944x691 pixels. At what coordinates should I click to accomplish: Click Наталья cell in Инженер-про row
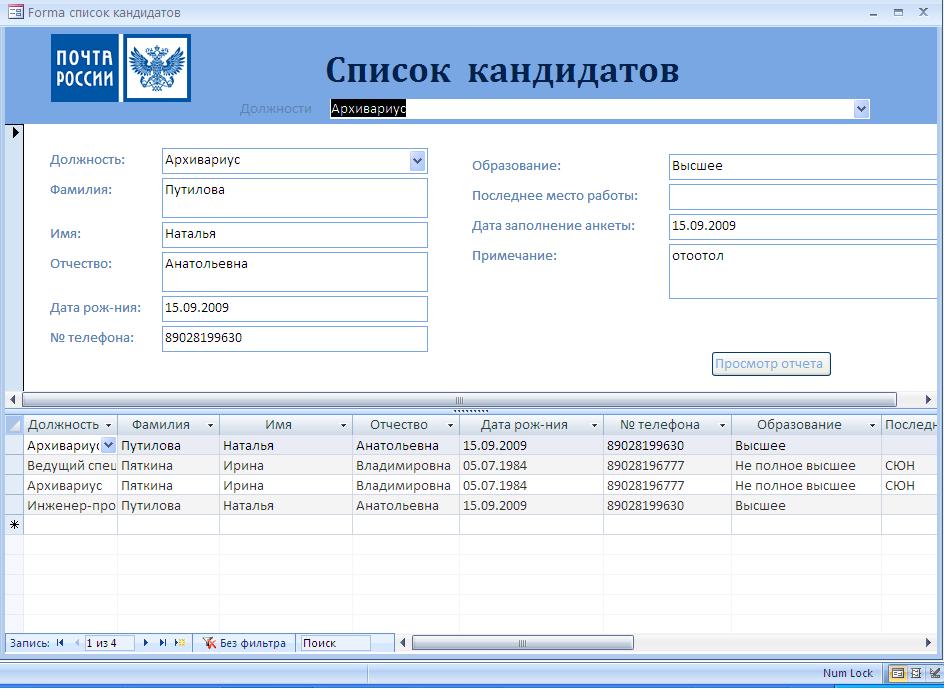[286, 506]
